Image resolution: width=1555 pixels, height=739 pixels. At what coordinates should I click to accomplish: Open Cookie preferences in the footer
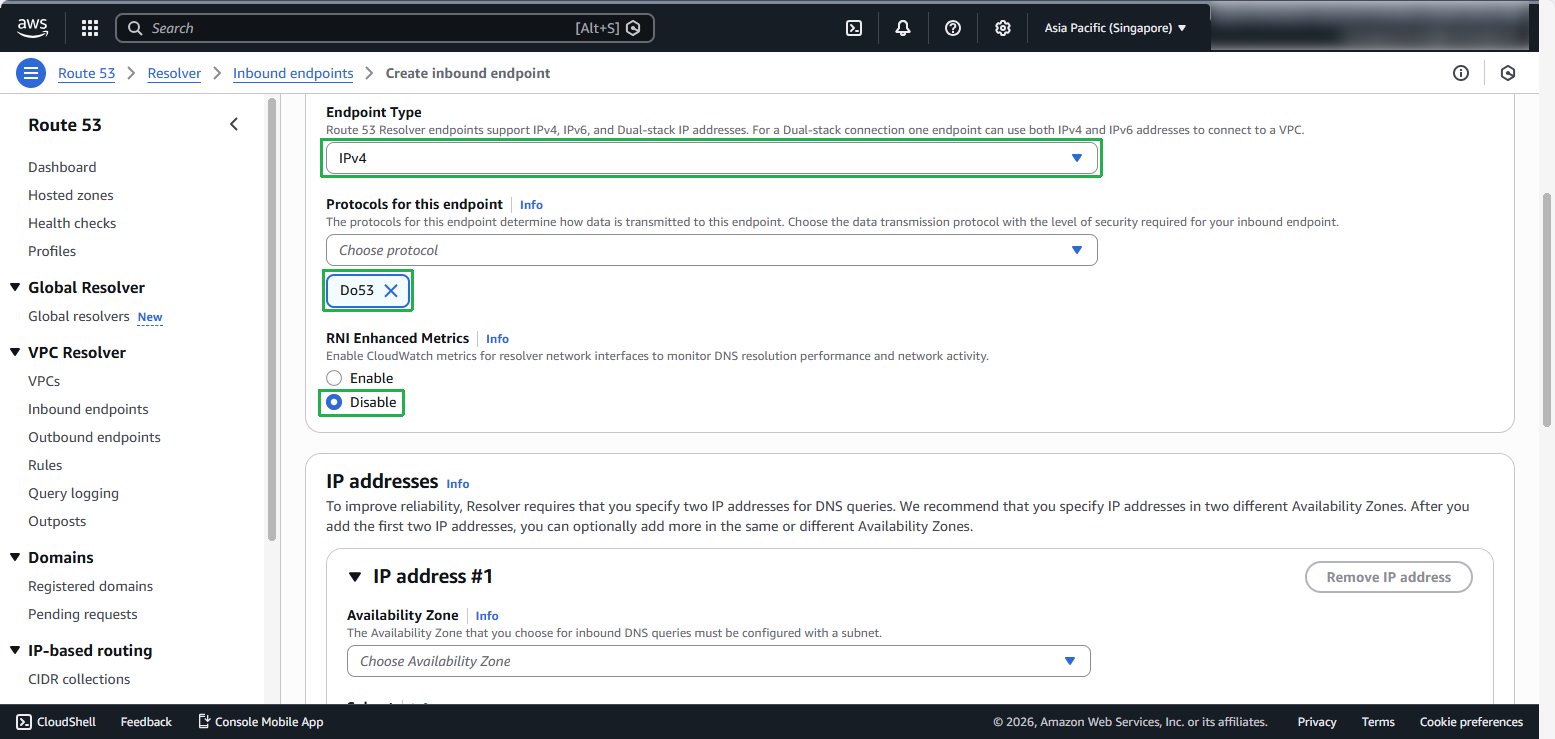(1471, 722)
